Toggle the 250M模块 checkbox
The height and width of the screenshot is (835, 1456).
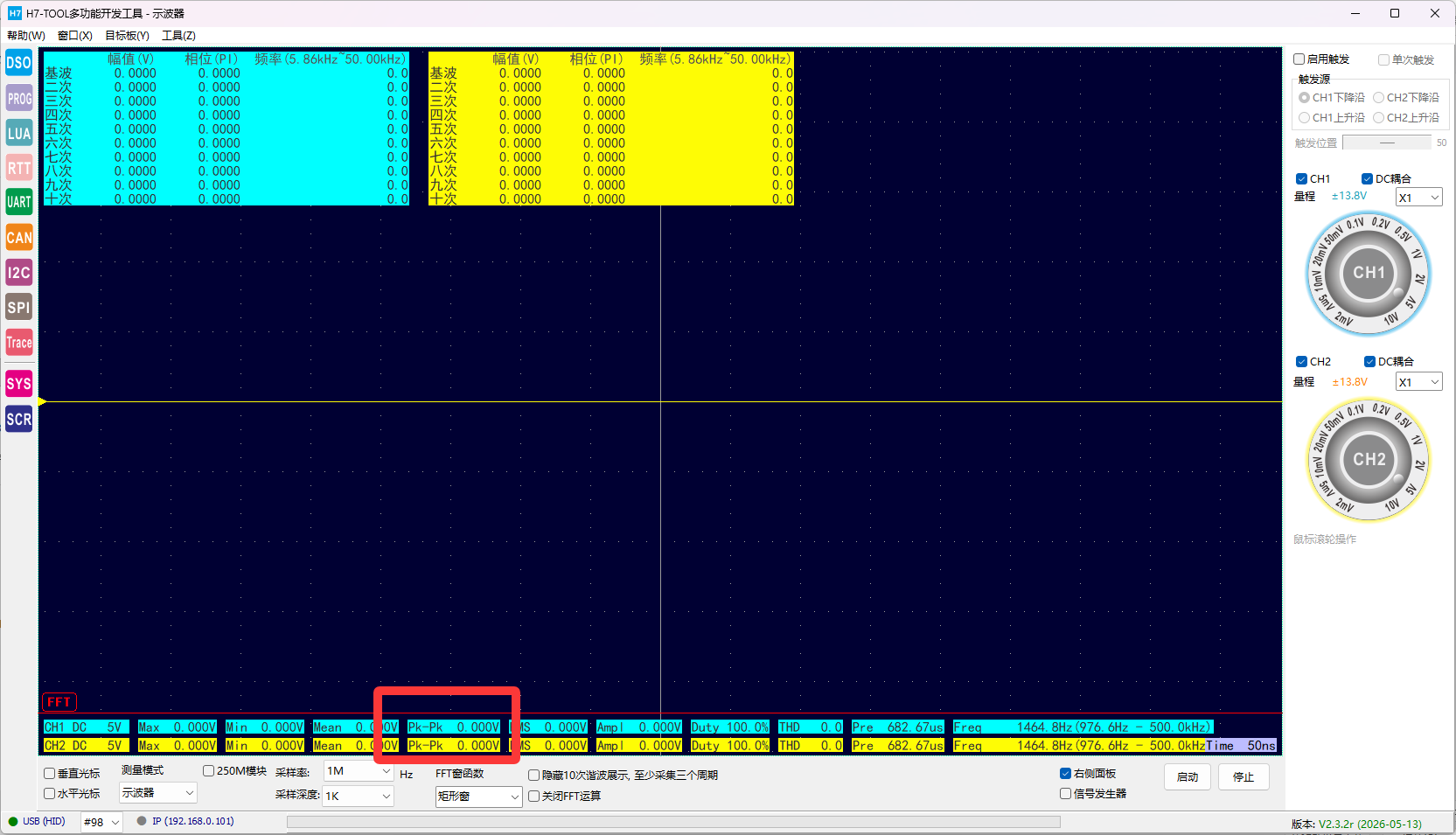[x=234, y=770]
